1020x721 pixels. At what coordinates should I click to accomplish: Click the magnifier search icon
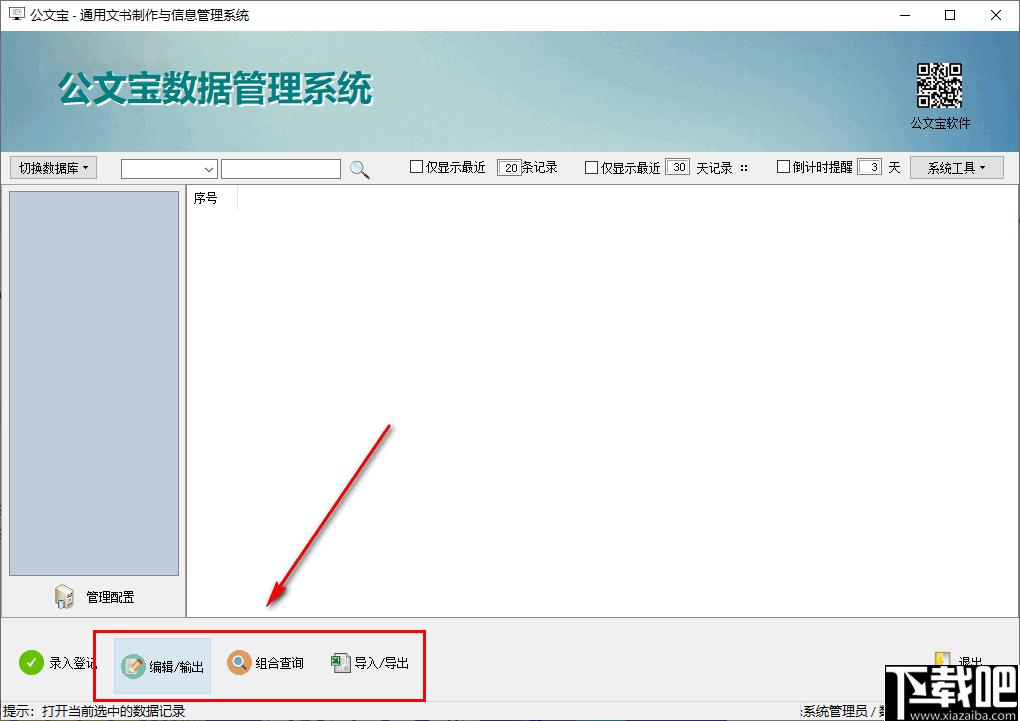[360, 169]
